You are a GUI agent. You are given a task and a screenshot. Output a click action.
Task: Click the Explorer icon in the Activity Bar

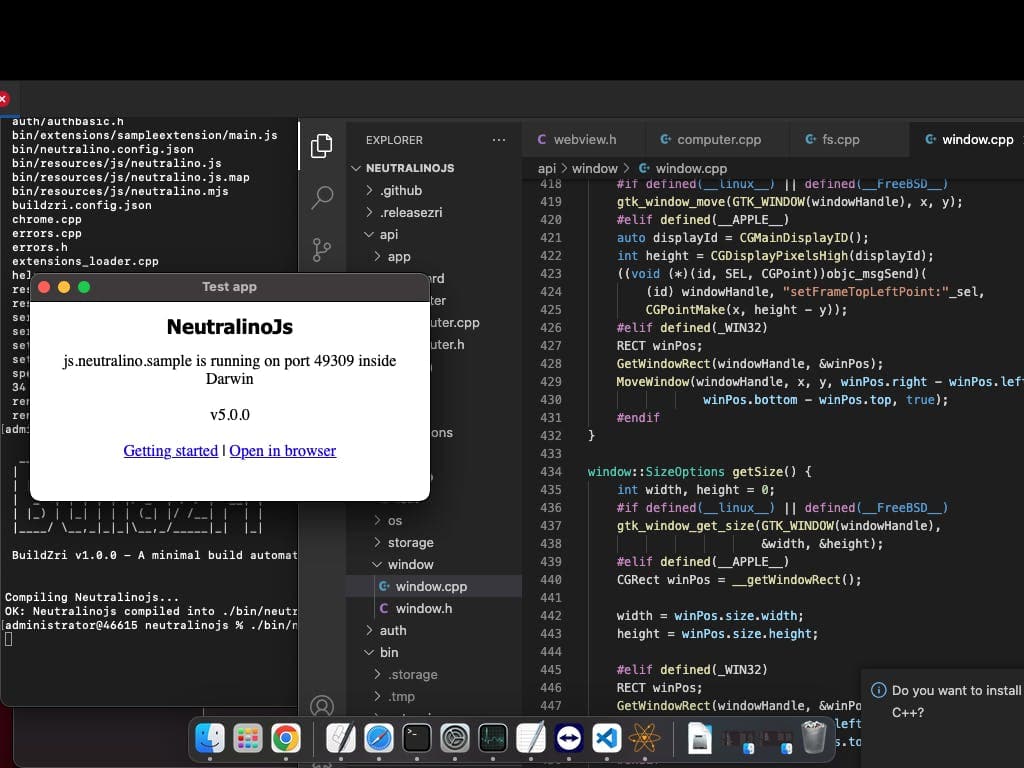[322, 145]
